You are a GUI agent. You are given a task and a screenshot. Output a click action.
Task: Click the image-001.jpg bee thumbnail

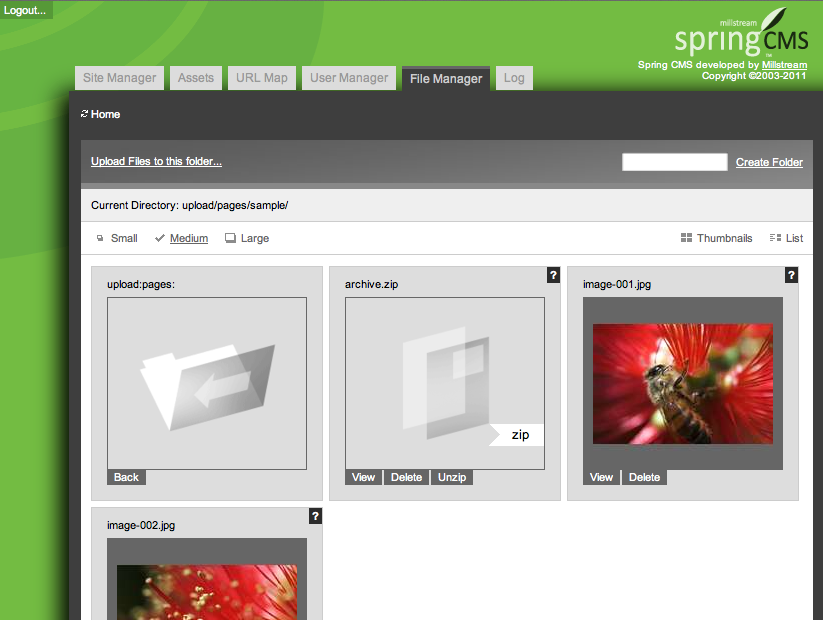[x=683, y=384]
